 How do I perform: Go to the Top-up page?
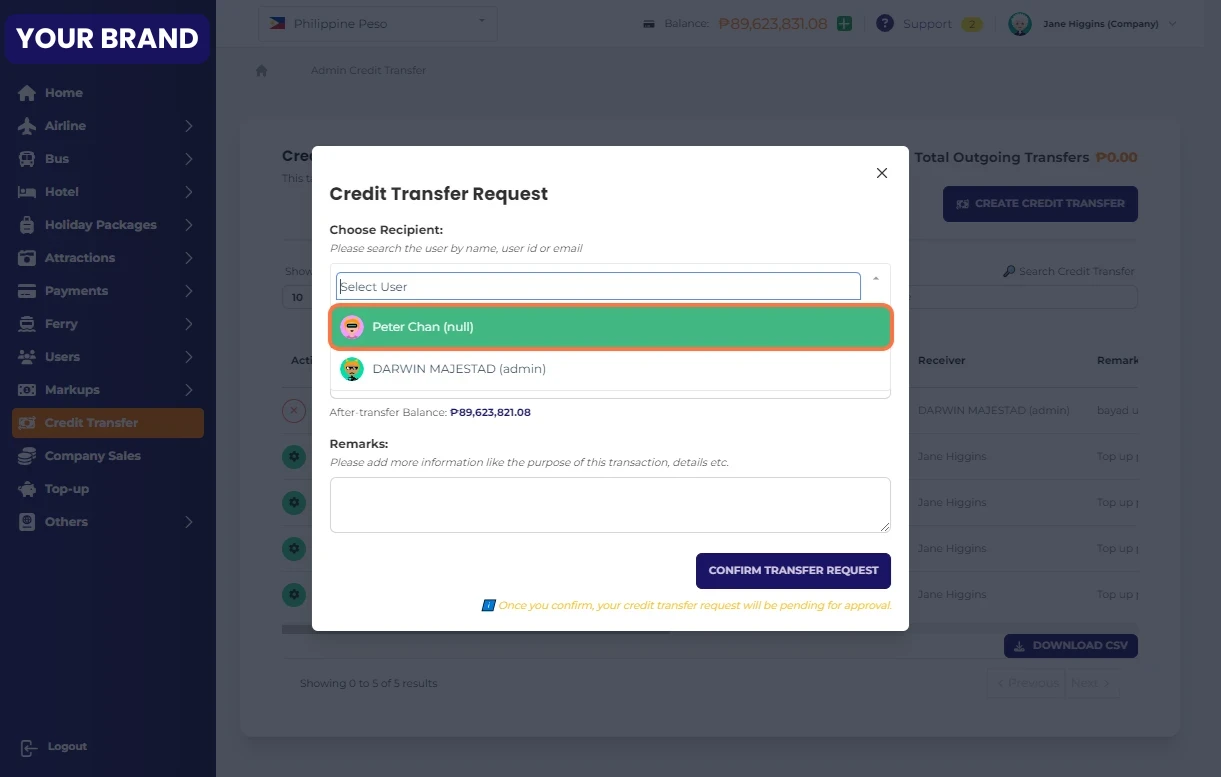click(x=66, y=489)
